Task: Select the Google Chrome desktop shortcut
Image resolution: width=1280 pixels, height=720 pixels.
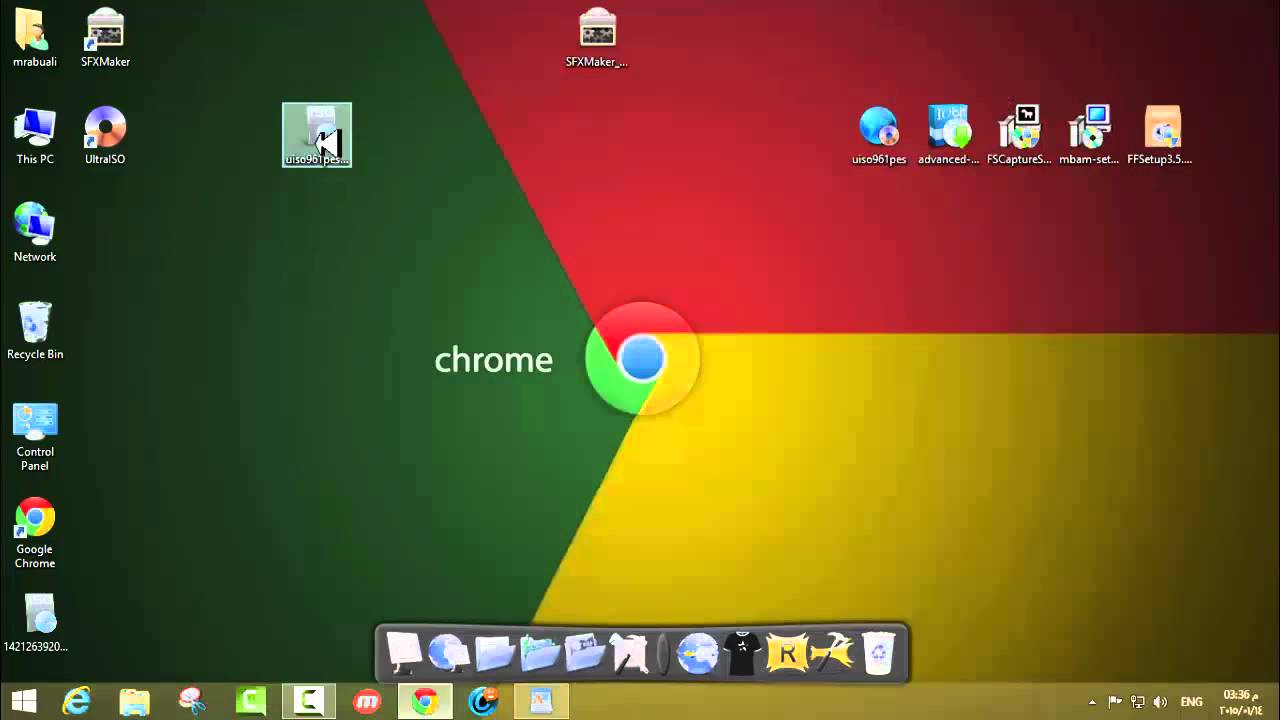Action: pyautogui.click(x=35, y=533)
